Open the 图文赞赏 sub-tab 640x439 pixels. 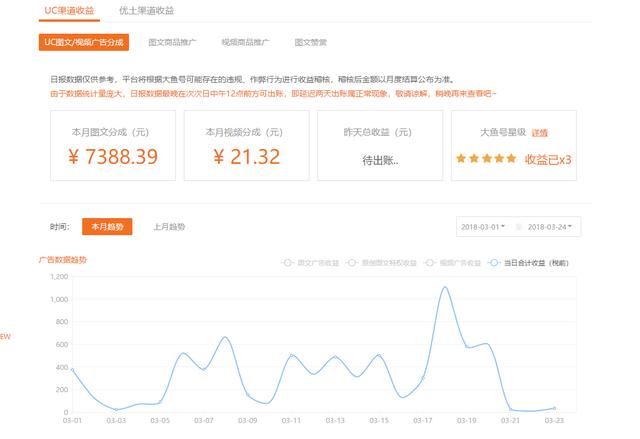pos(311,42)
